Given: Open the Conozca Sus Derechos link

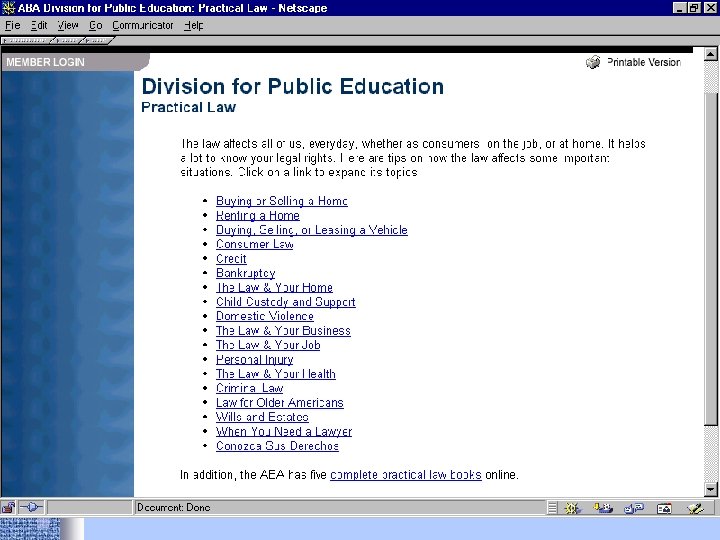Looking at the screenshot, I should (x=277, y=446).
